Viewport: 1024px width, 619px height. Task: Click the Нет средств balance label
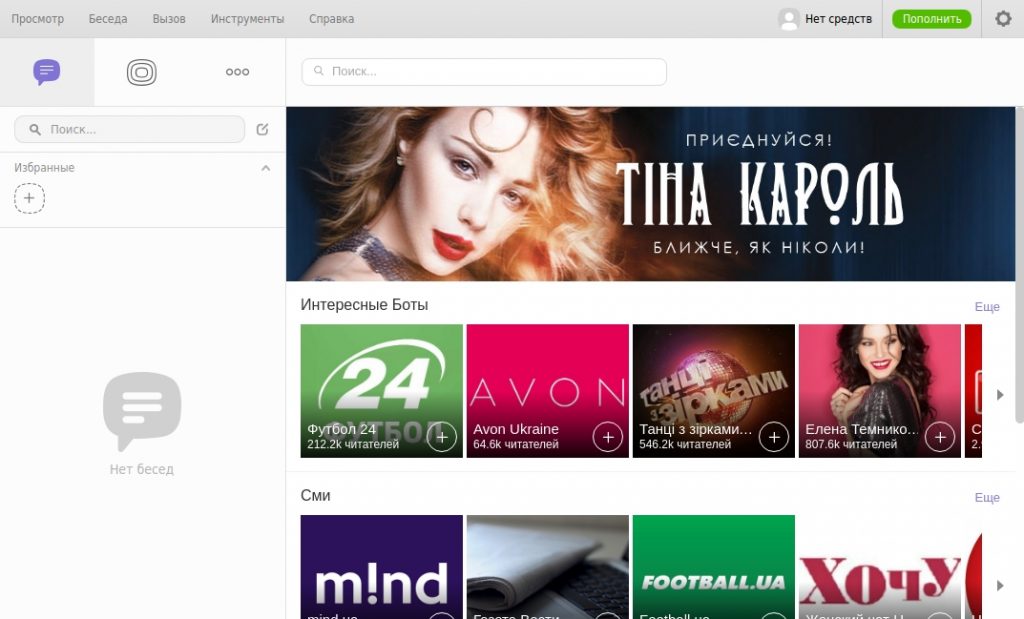[839, 19]
